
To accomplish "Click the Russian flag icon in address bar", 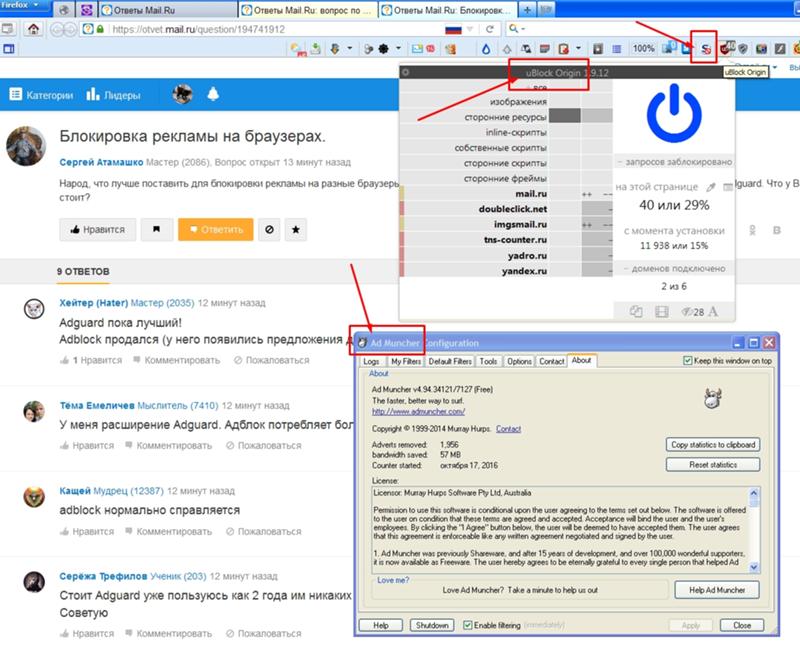I will click(x=453, y=29).
